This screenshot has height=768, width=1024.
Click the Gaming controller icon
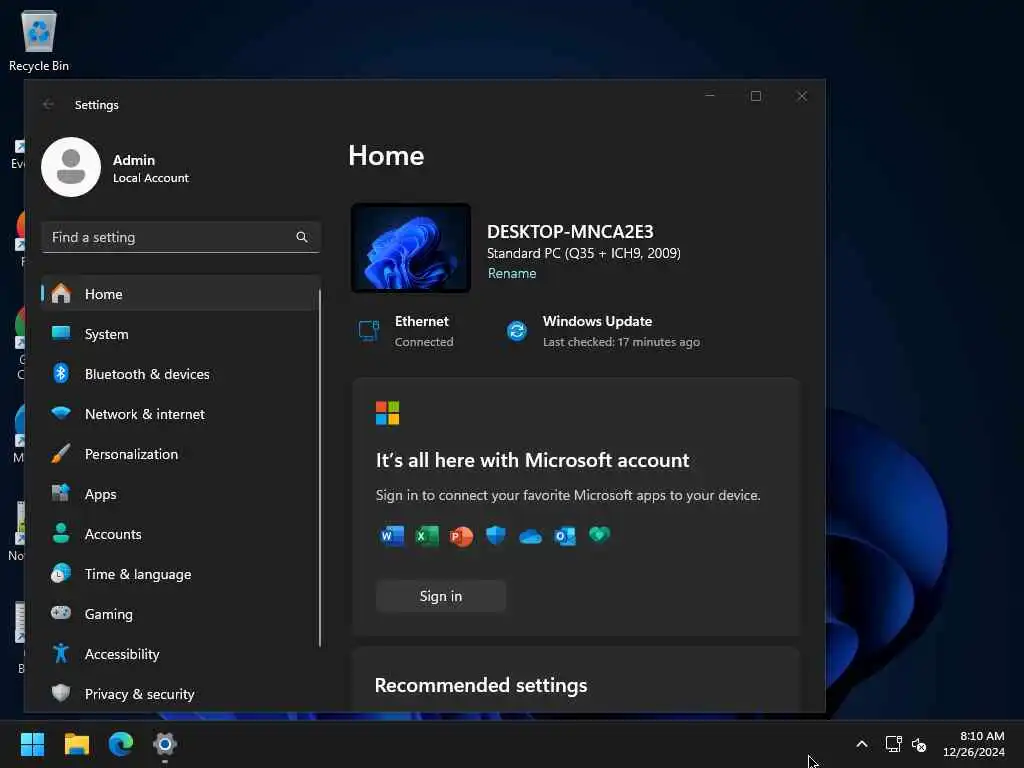61,613
